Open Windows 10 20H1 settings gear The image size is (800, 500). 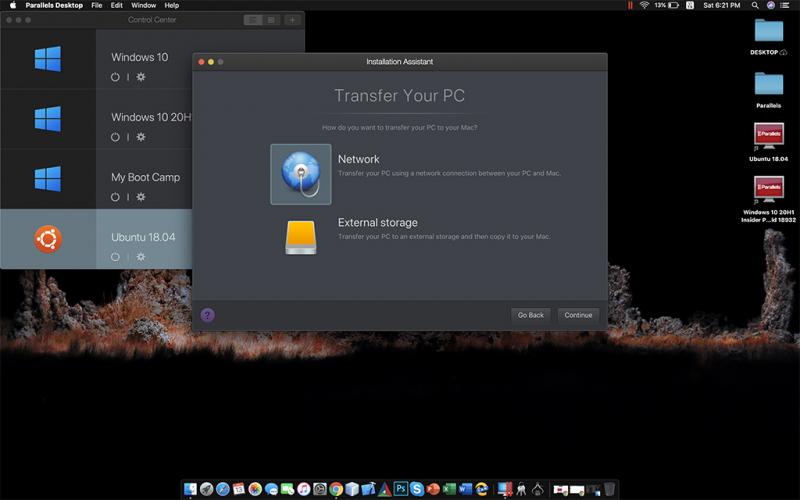pos(141,137)
